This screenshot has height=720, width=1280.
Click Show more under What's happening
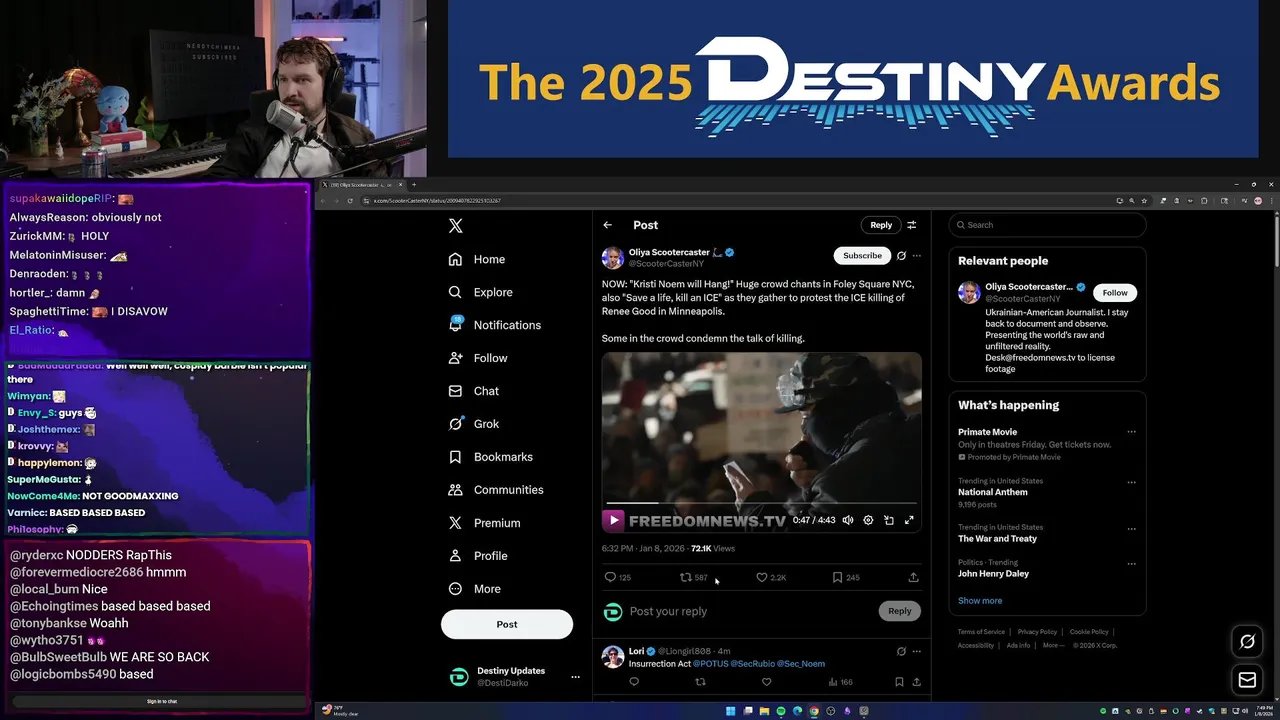980,601
